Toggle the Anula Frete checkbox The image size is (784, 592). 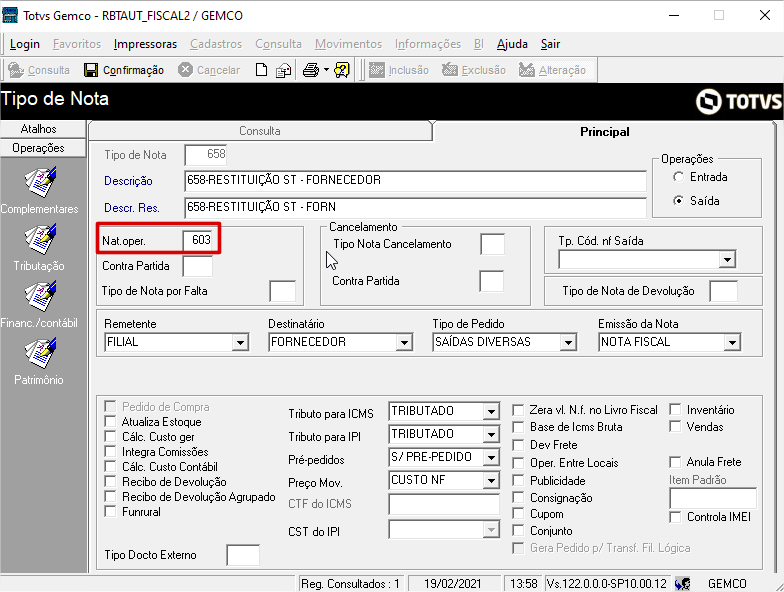click(675, 462)
